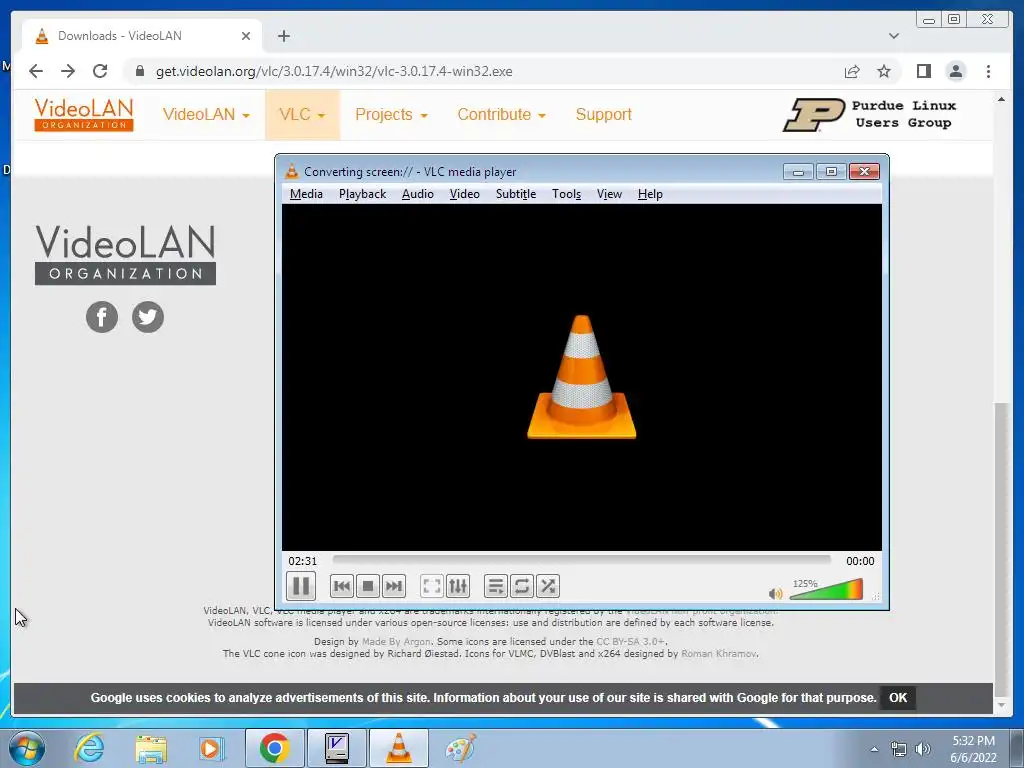Screen dimensions: 1024x768
Task: Open a new Chrome tab
Action: click(283, 36)
